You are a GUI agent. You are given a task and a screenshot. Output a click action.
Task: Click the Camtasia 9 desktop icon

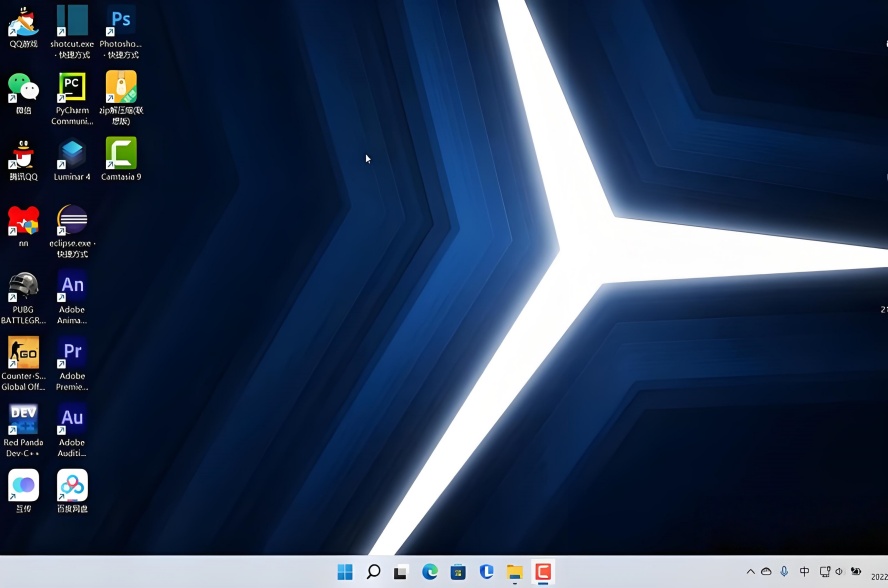click(x=121, y=154)
